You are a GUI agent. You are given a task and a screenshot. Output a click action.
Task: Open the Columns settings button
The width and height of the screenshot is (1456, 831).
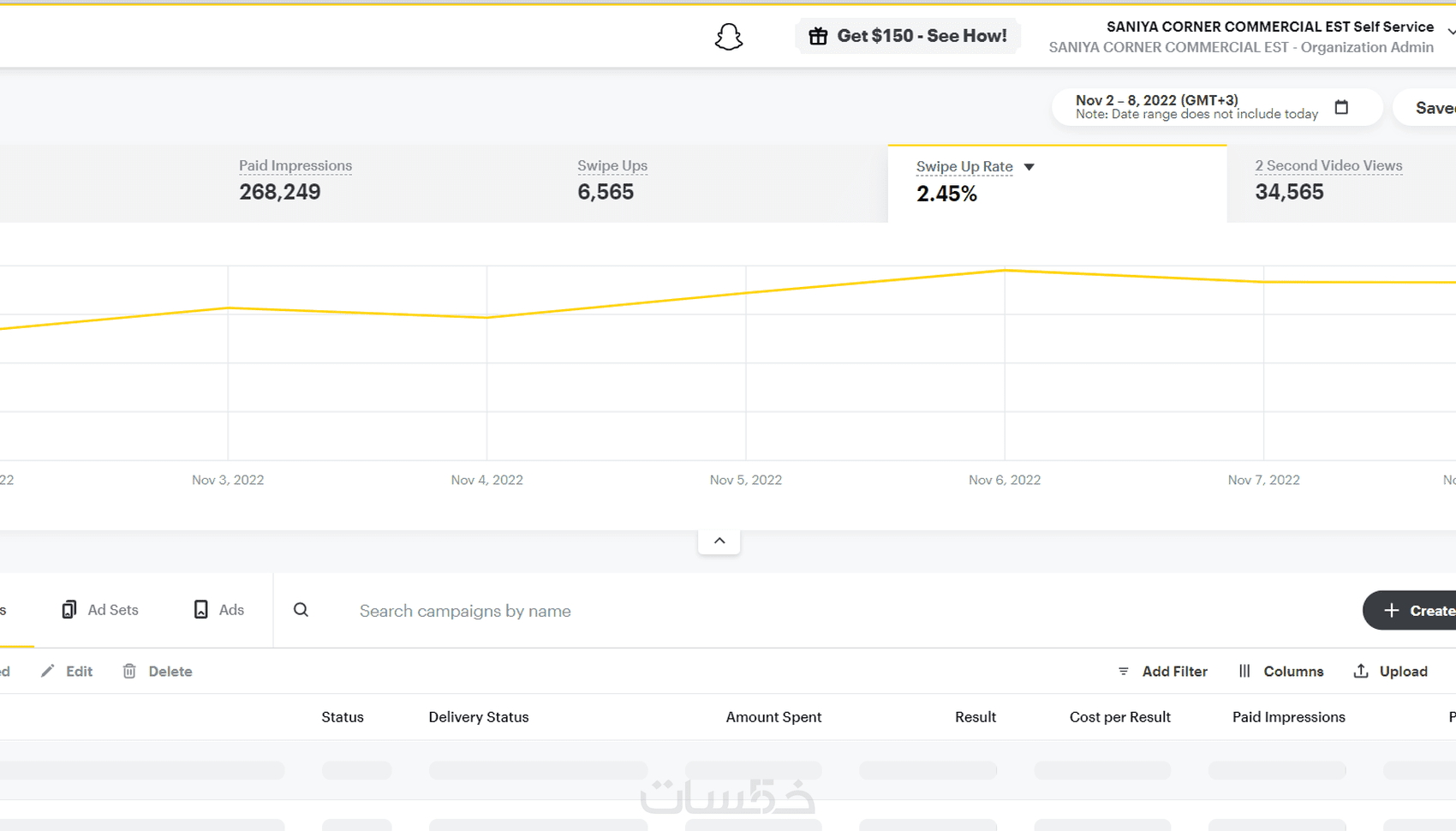(x=1280, y=672)
